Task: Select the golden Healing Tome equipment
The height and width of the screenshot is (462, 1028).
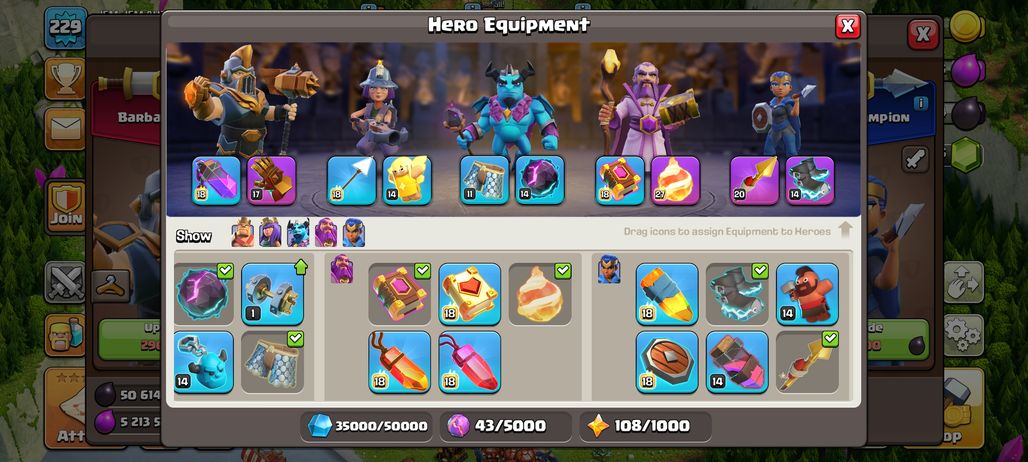Action: (x=469, y=294)
